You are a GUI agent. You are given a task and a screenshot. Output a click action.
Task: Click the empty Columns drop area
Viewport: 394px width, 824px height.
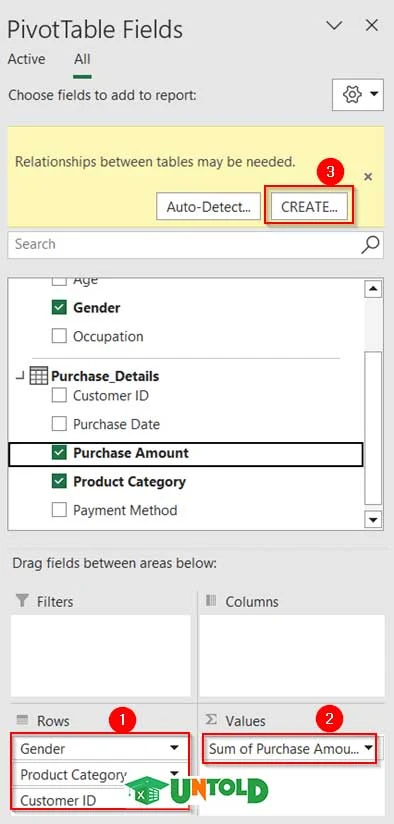[x=292, y=656]
